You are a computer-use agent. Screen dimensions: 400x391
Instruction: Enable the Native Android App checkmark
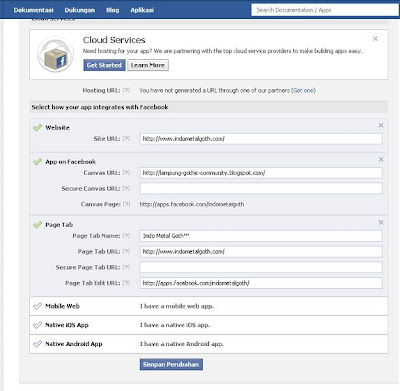pos(38,344)
